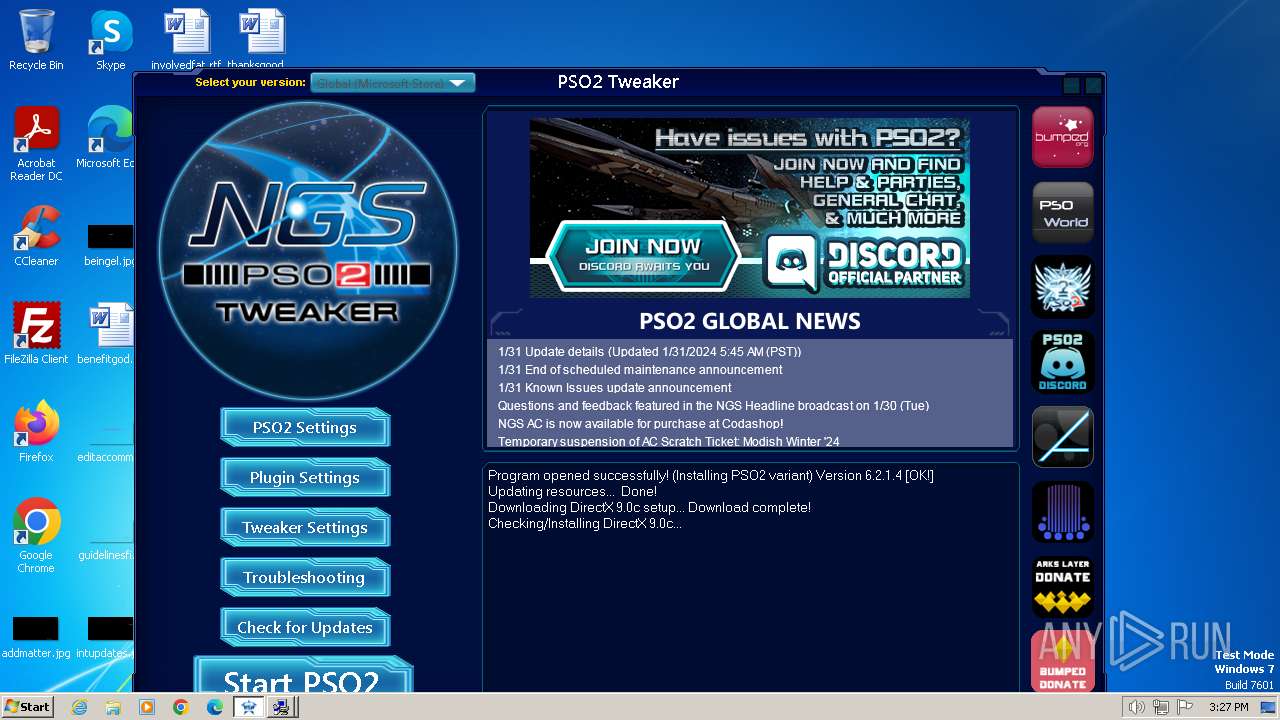Open the media player taskbar icon

point(147,707)
